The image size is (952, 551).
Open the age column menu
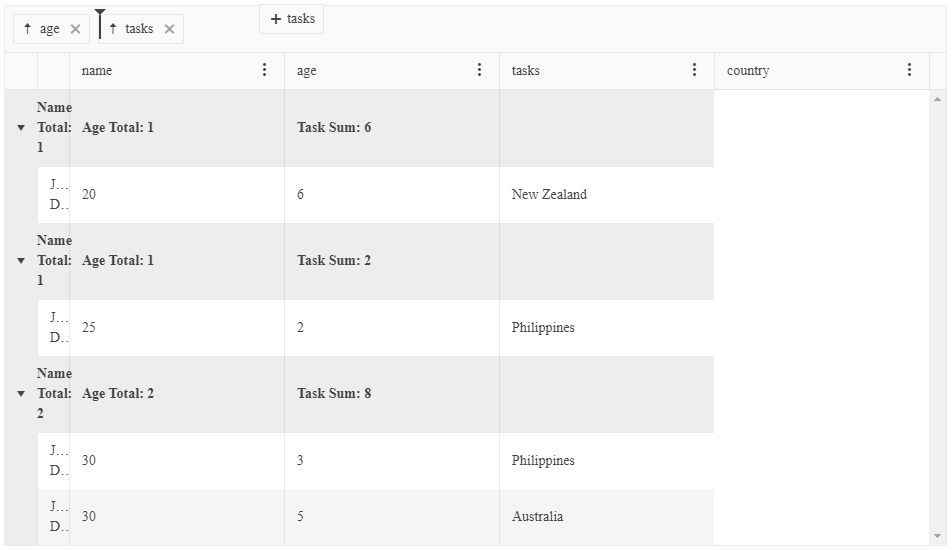pyautogui.click(x=480, y=70)
